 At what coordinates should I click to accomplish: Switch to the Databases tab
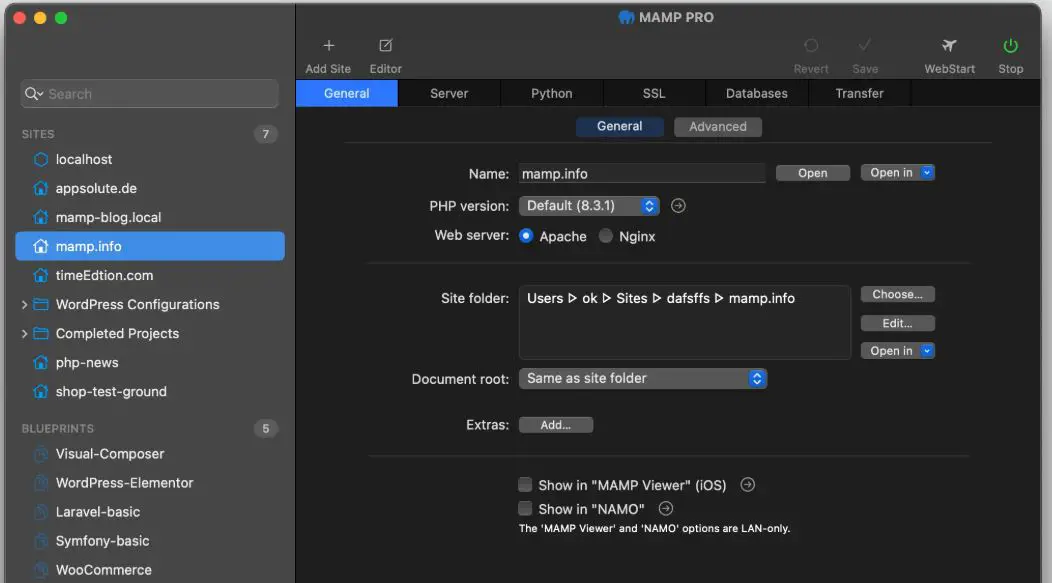pyautogui.click(x=756, y=93)
